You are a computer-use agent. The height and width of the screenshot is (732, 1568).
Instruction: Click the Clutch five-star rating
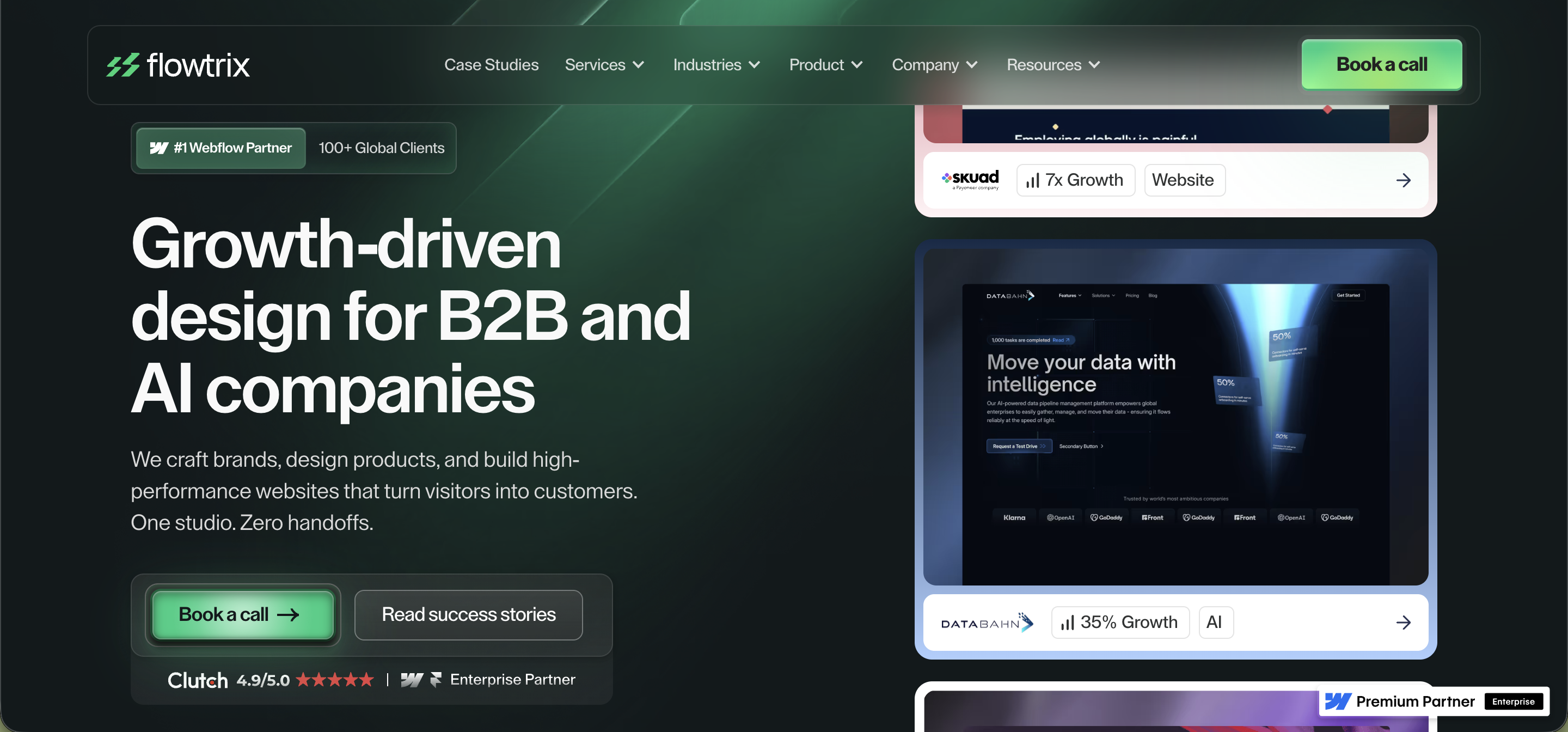tap(335, 680)
